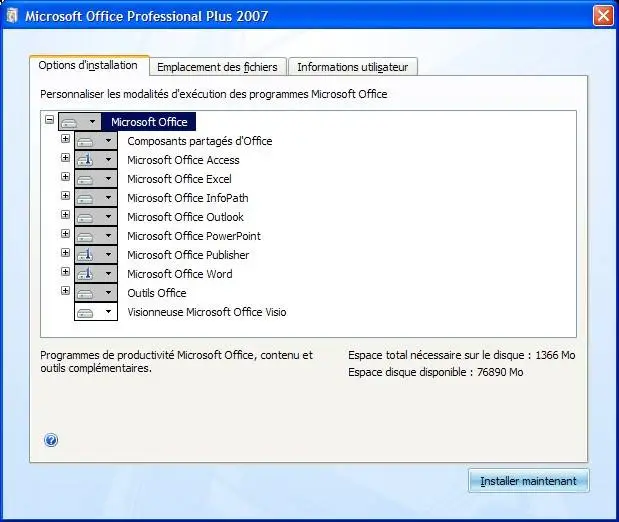Select the Microsoft Office tree label

(x=149, y=122)
